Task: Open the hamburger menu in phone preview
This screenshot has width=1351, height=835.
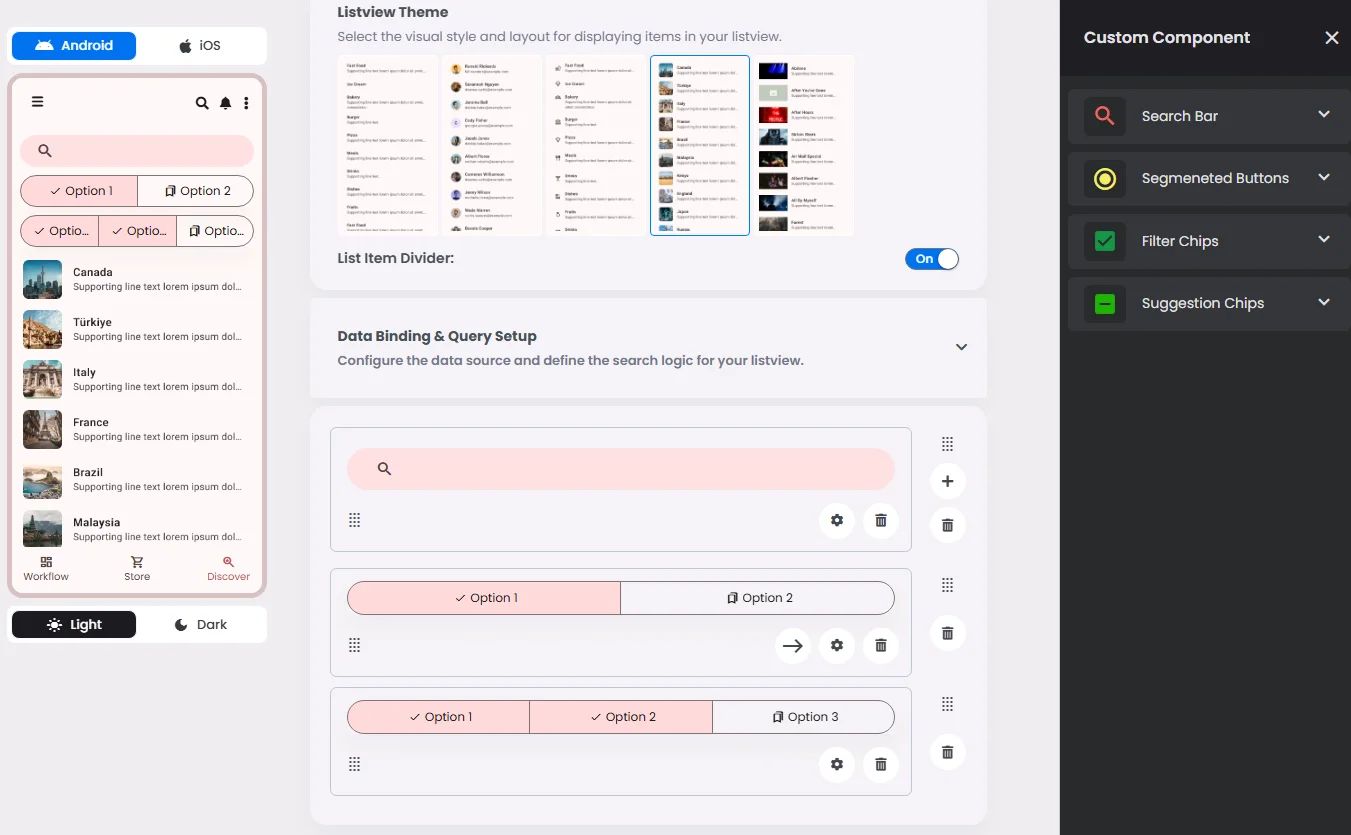Action: (x=37, y=101)
